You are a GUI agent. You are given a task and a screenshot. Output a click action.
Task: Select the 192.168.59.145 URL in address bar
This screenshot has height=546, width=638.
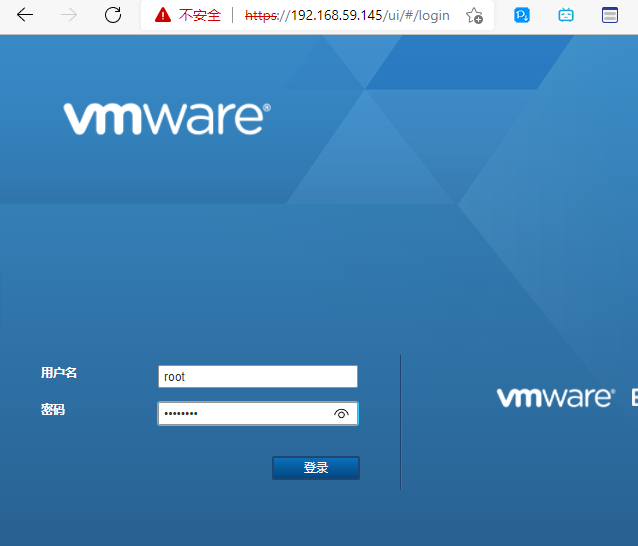347,15
